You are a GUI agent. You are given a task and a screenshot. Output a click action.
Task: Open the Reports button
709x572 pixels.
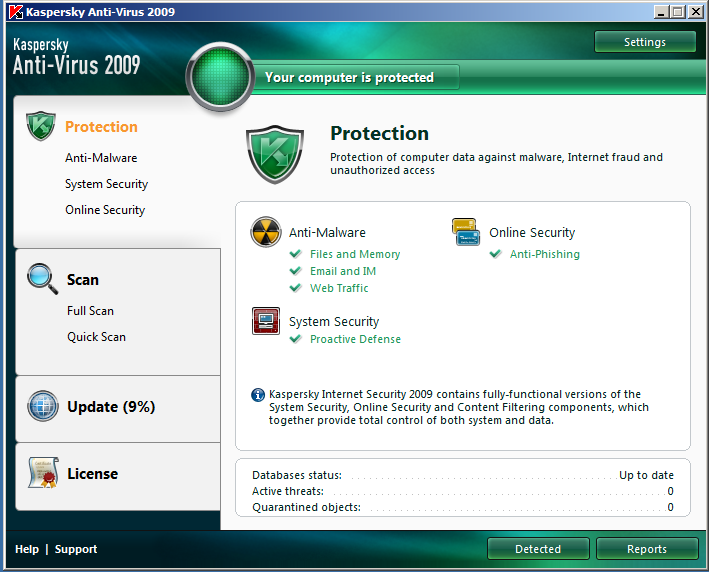pos(647,548)
